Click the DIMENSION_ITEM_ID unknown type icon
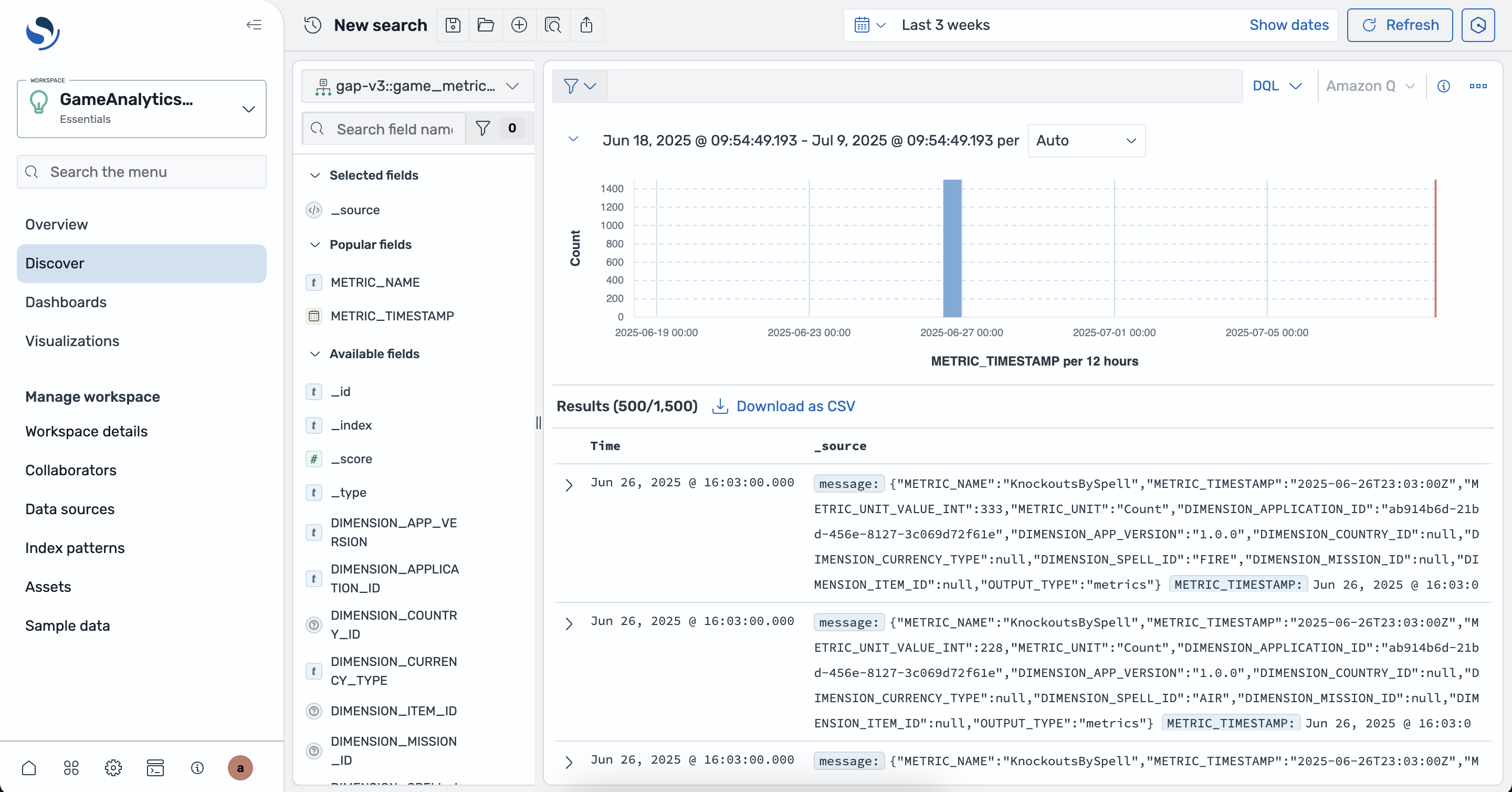 point(314,711)
